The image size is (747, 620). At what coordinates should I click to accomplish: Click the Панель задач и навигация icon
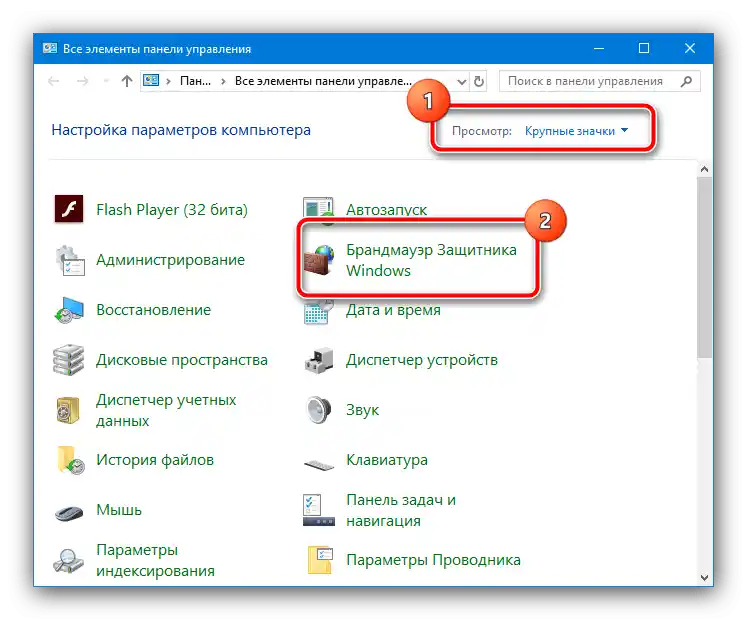click(318, 510)
